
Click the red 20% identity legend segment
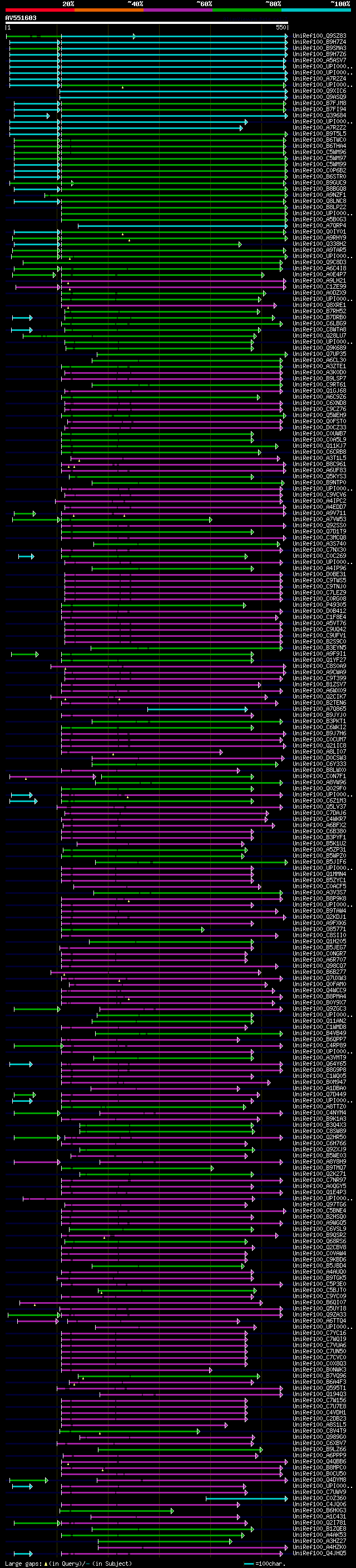(39, 10)
